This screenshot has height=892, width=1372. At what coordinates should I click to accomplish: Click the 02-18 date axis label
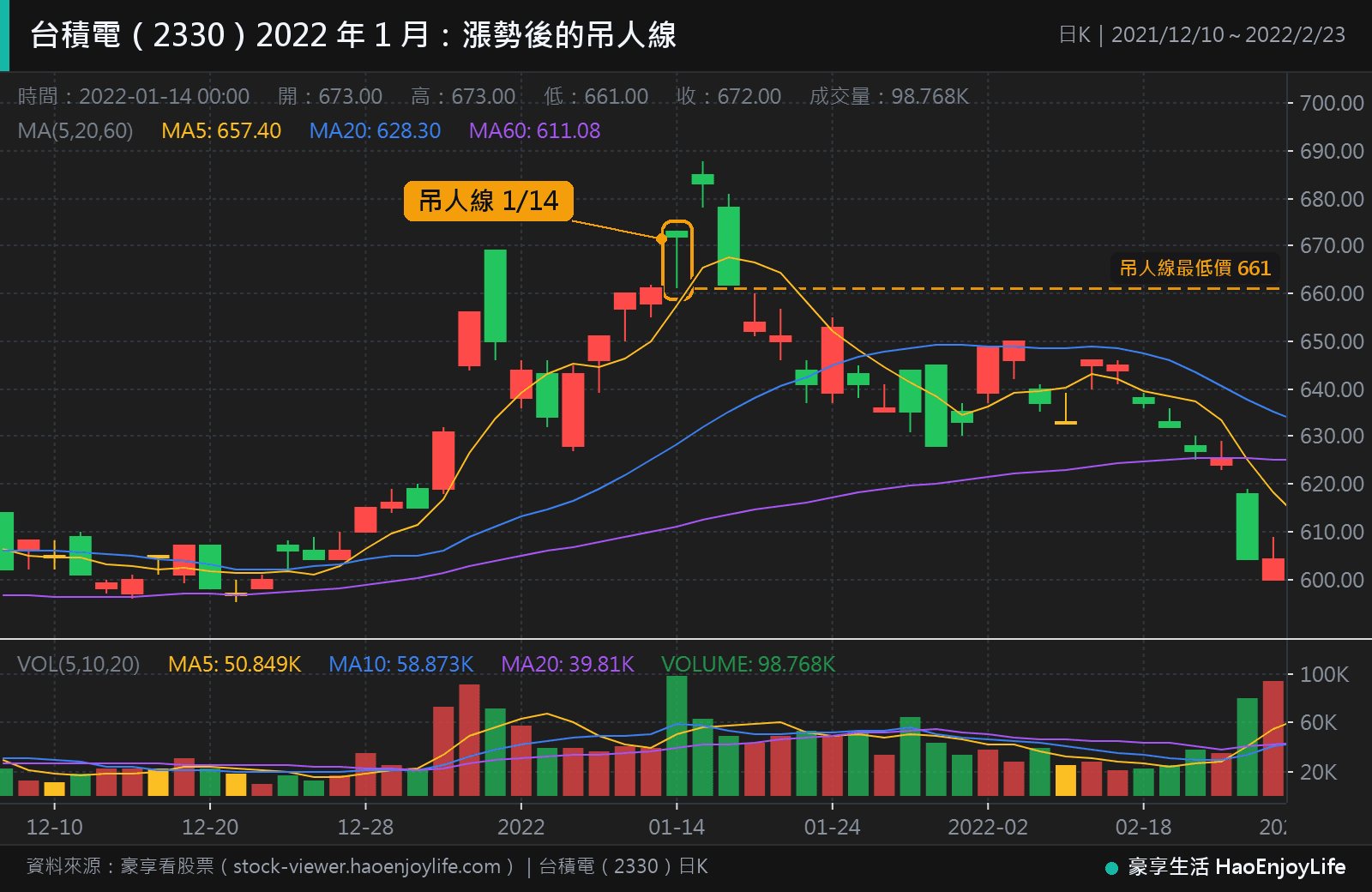(1143, 828)
